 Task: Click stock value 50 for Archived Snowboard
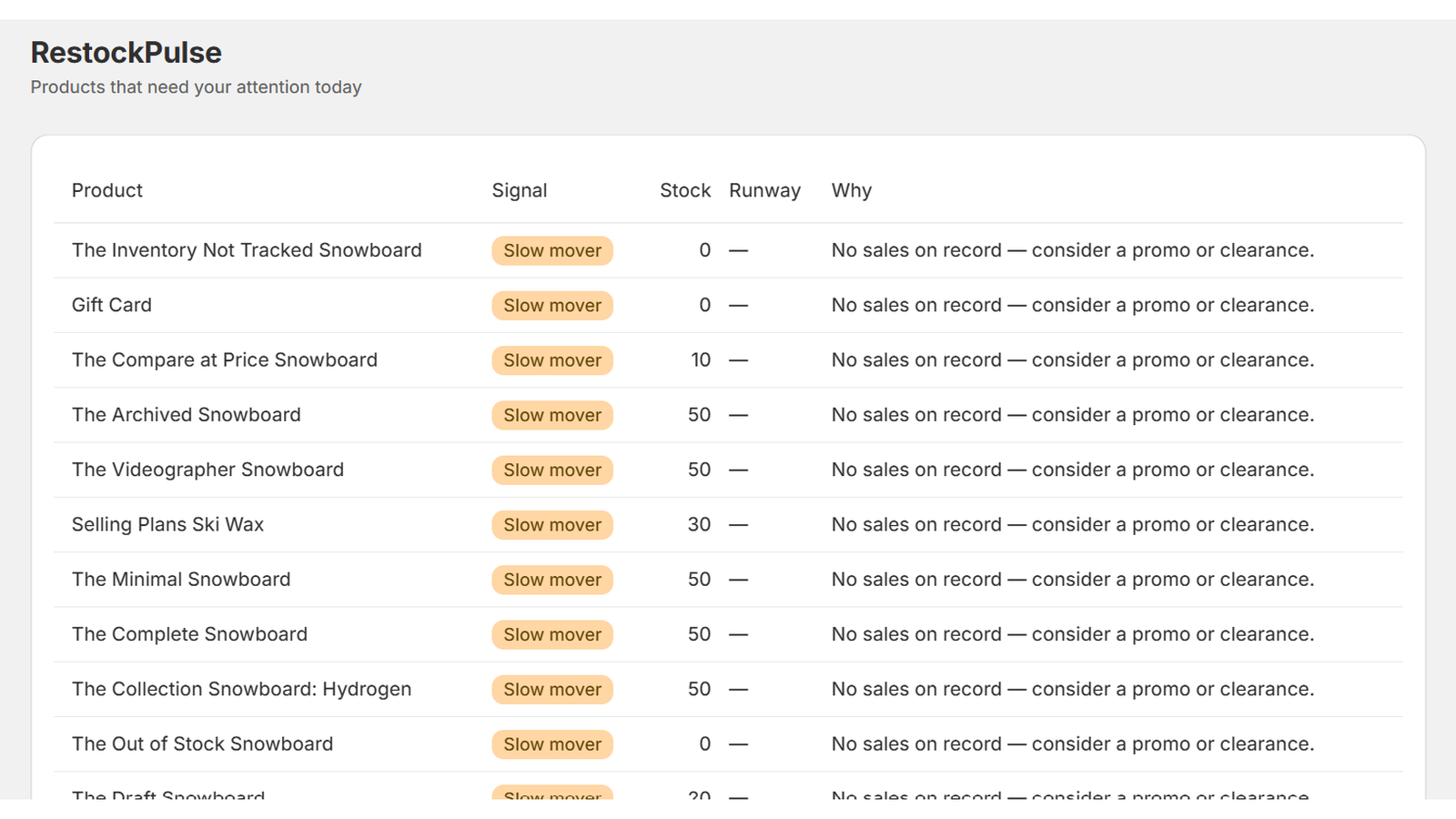click(699, 415)
